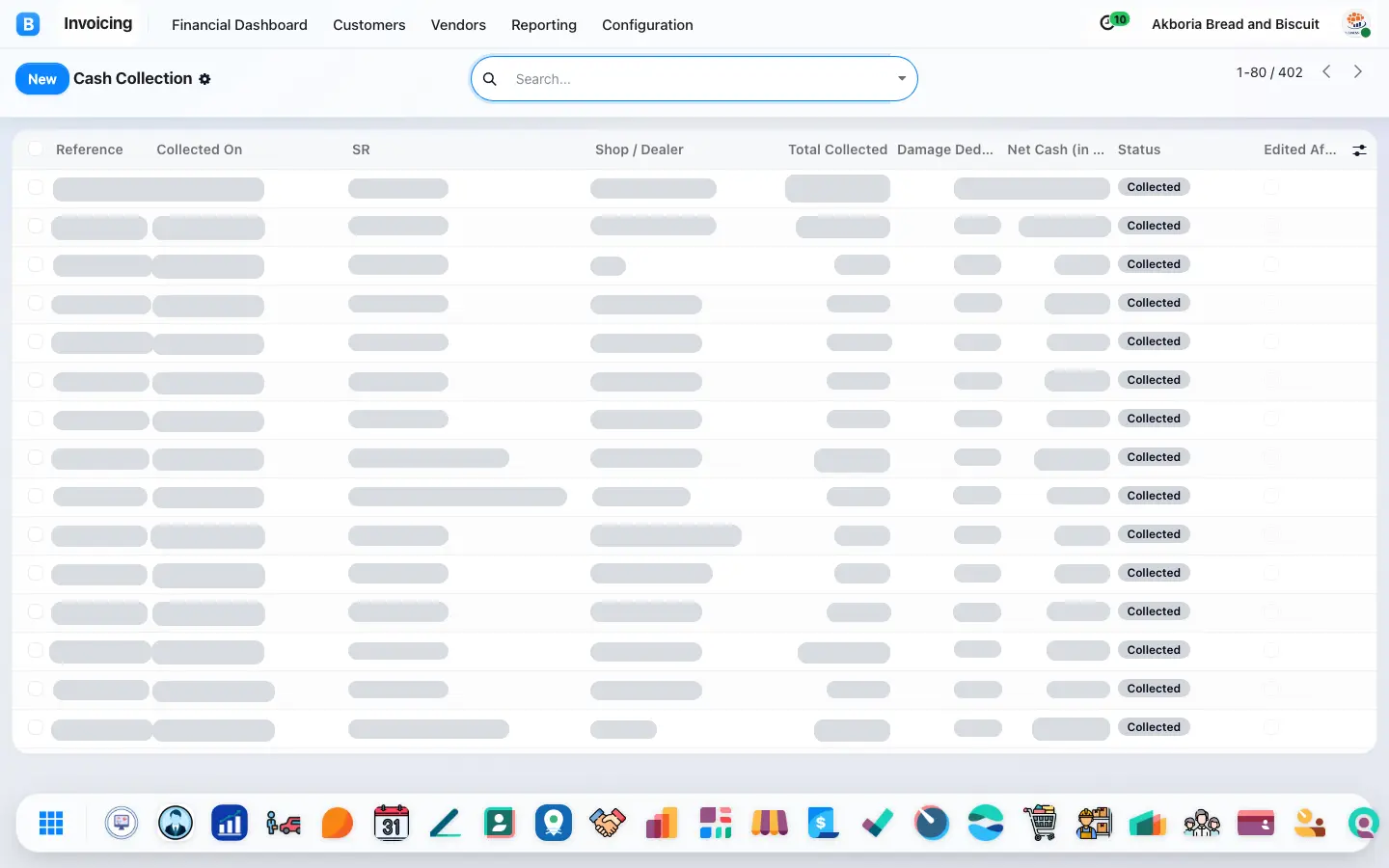The image size is (1389, 868).
Task: Tick the select-all checkbox in the table header
Action: coord(36,149)
